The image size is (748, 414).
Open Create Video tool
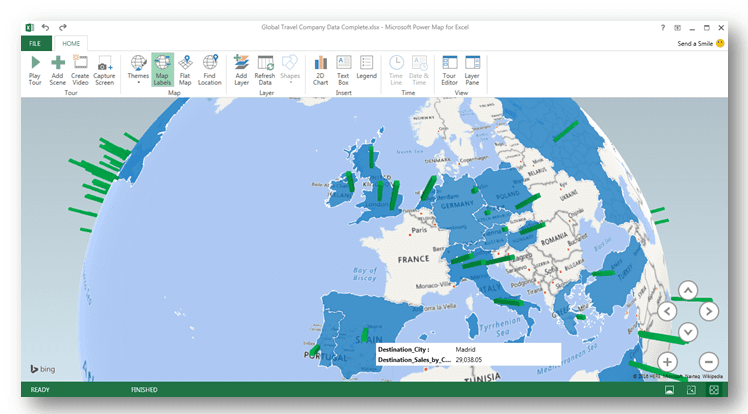(x=80, y=71)
